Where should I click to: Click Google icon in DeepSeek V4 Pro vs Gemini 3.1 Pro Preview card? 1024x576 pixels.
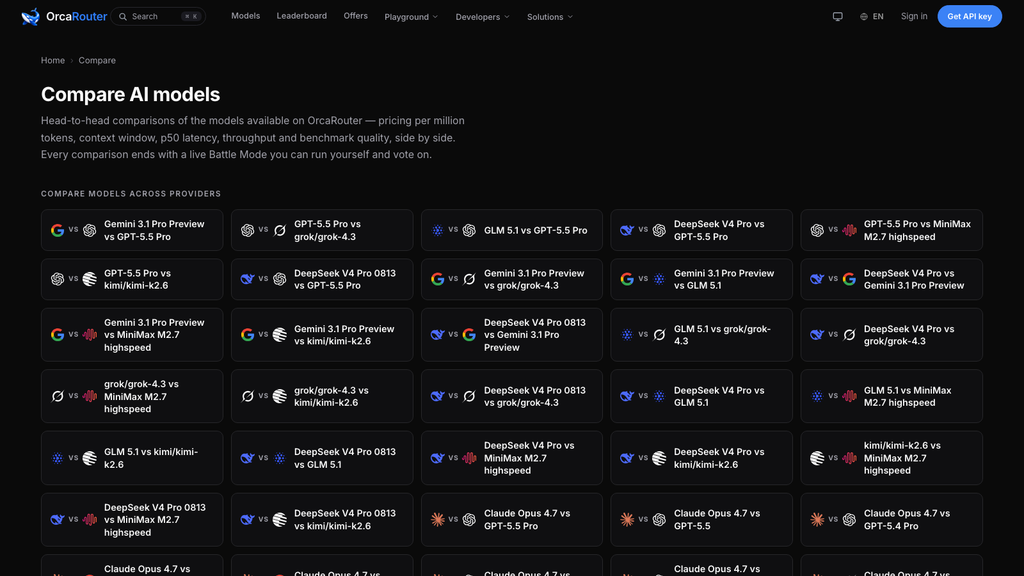849,279
